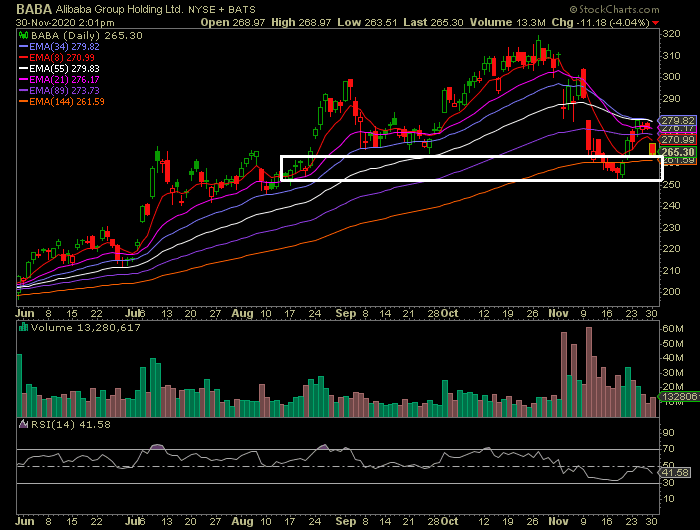Image resolution: width=700 pixels, height=530 pixels.
Task: Select the EMA(144) 261.59 legend entry
Action: coord(62,102)
